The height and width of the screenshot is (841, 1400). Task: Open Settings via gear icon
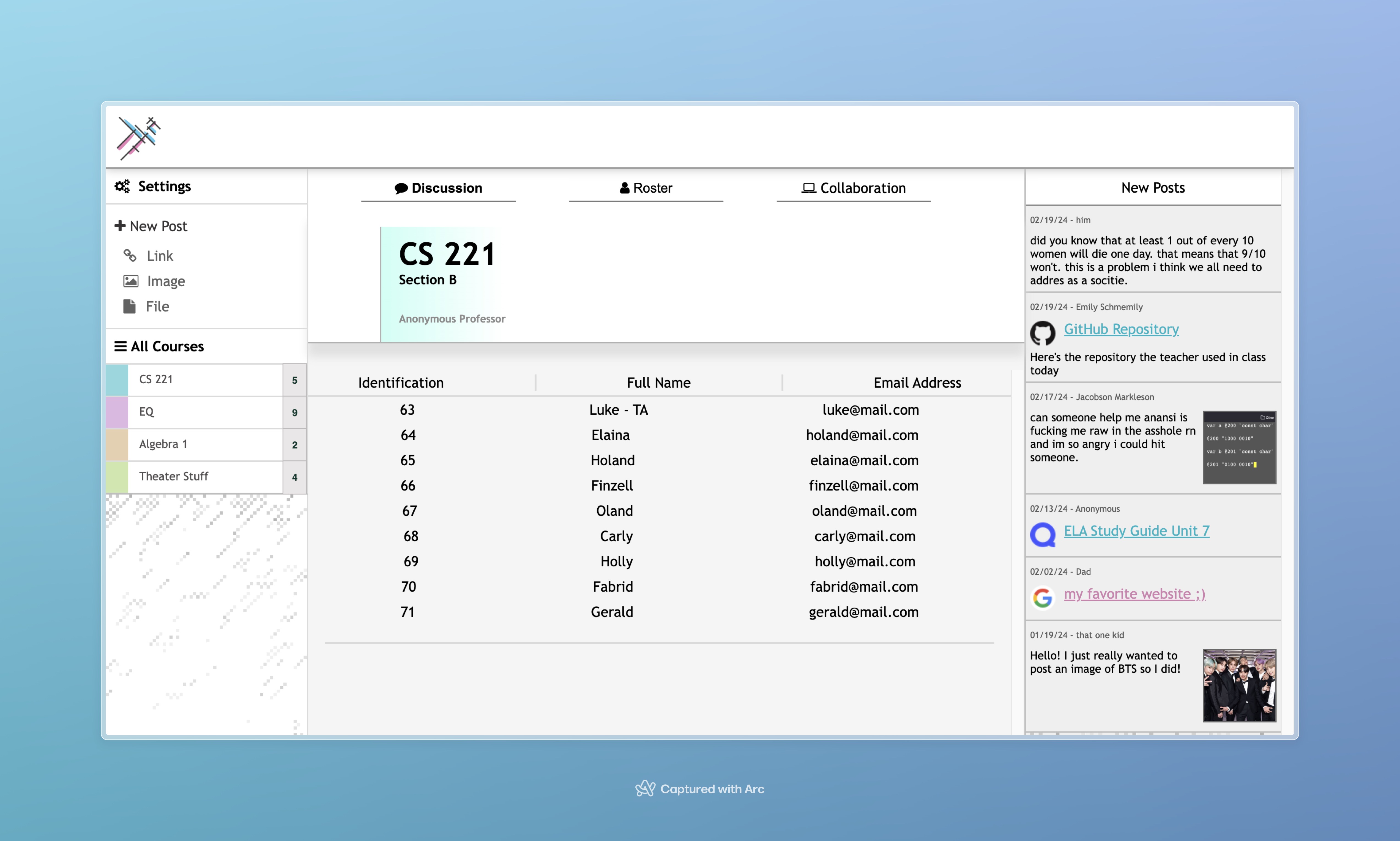pos(122,187)
